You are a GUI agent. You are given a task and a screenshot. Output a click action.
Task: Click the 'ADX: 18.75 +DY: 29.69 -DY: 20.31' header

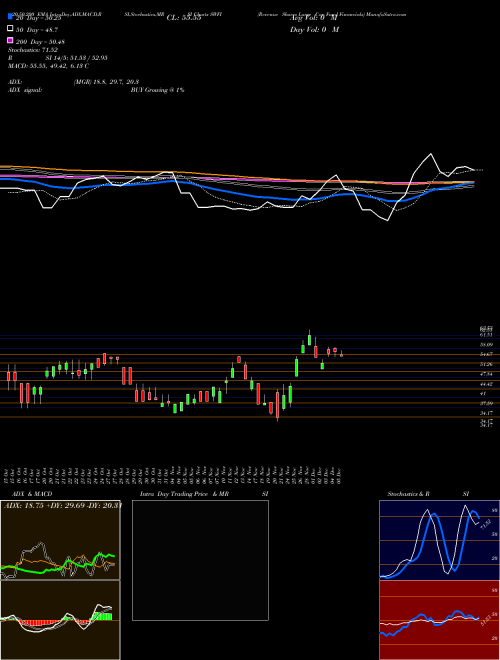coord(63,505)
